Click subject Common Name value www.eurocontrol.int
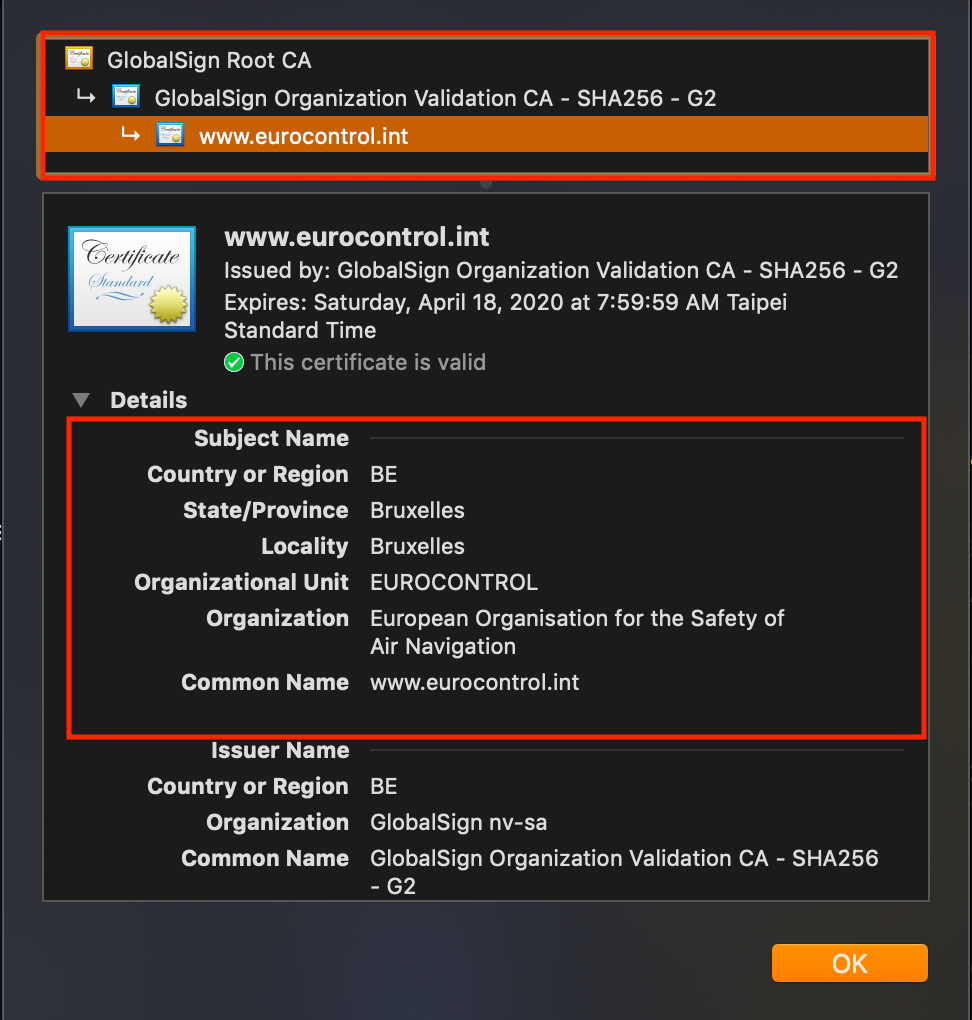The image size is (972, 1020). click(x=474, y=682)
